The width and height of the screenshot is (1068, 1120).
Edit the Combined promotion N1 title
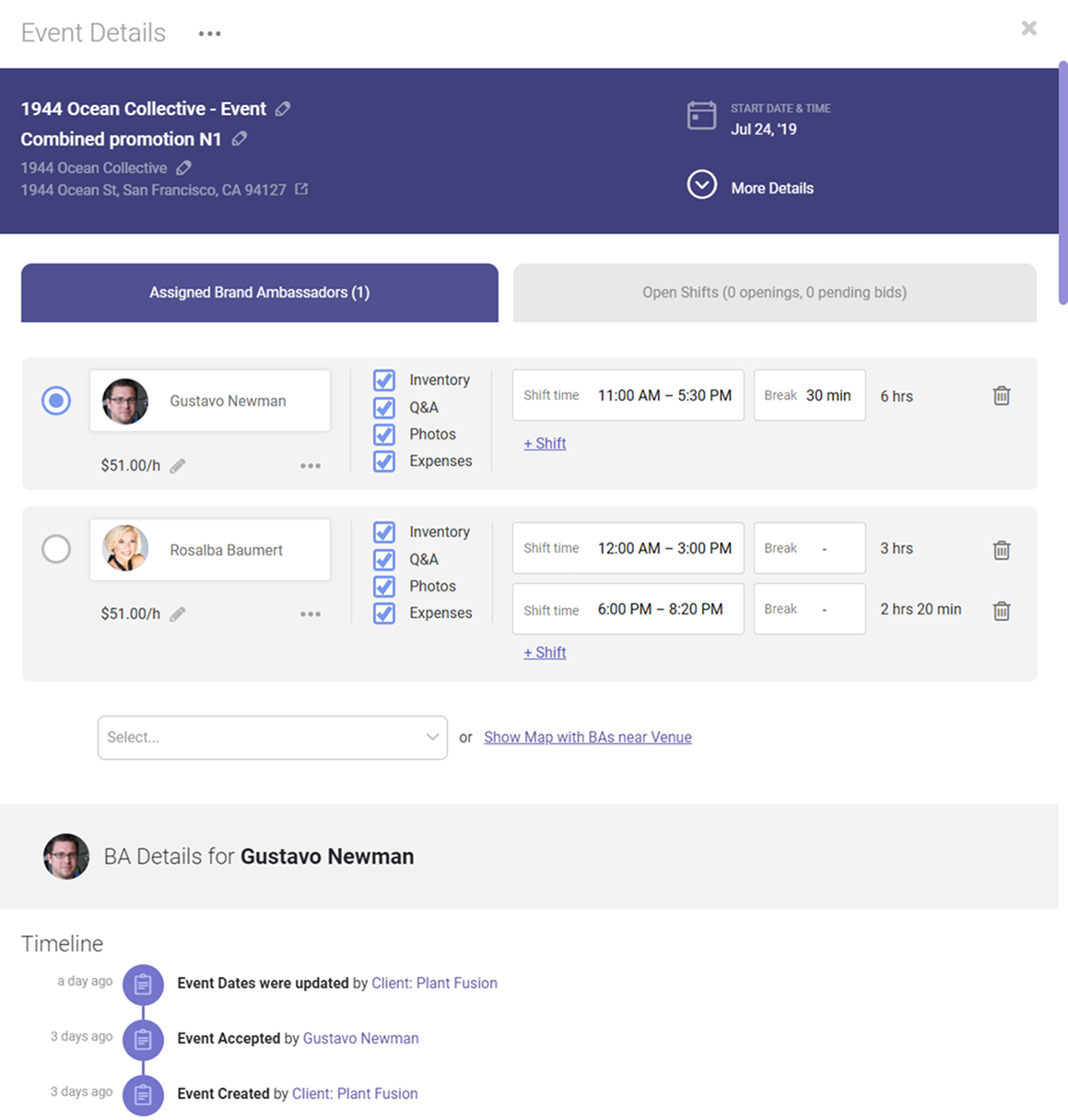(x=240, y=139)
